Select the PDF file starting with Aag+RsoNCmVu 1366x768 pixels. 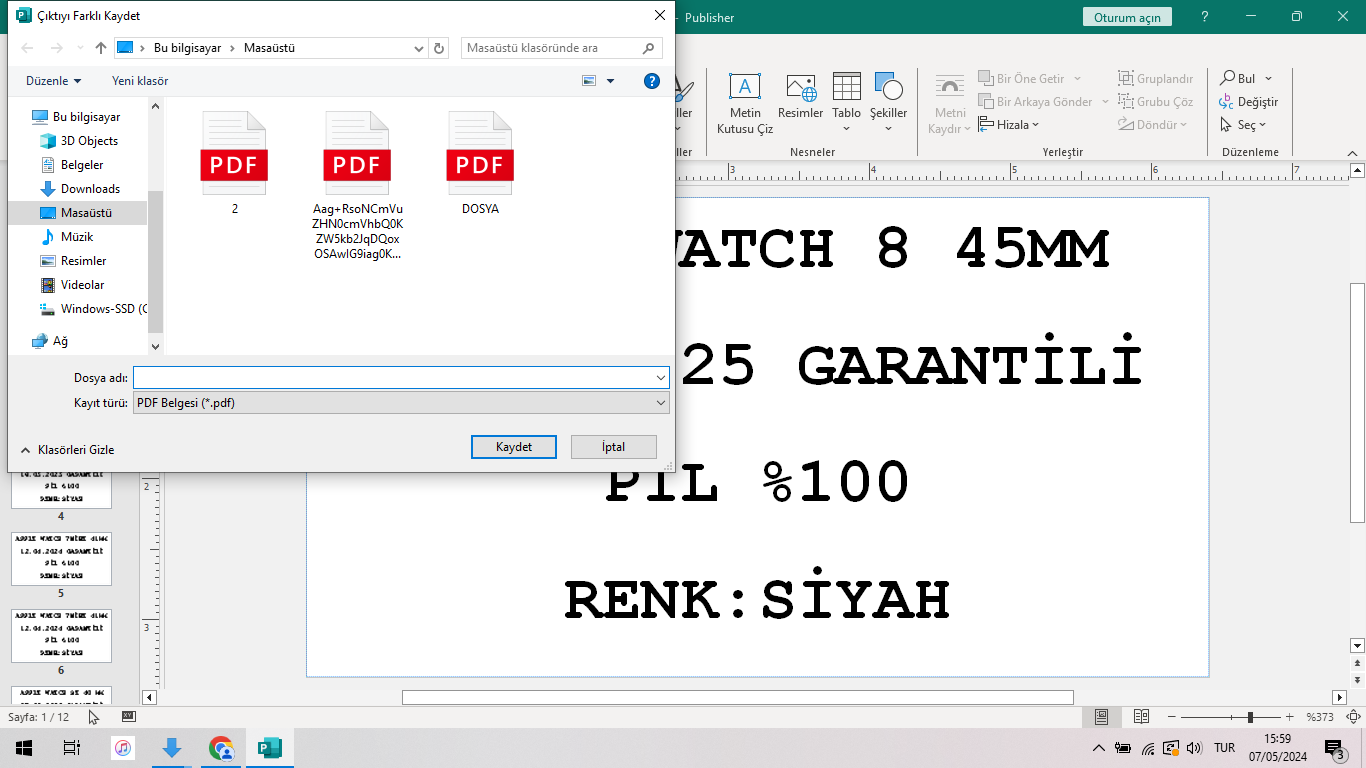click(x=357, y=186)
